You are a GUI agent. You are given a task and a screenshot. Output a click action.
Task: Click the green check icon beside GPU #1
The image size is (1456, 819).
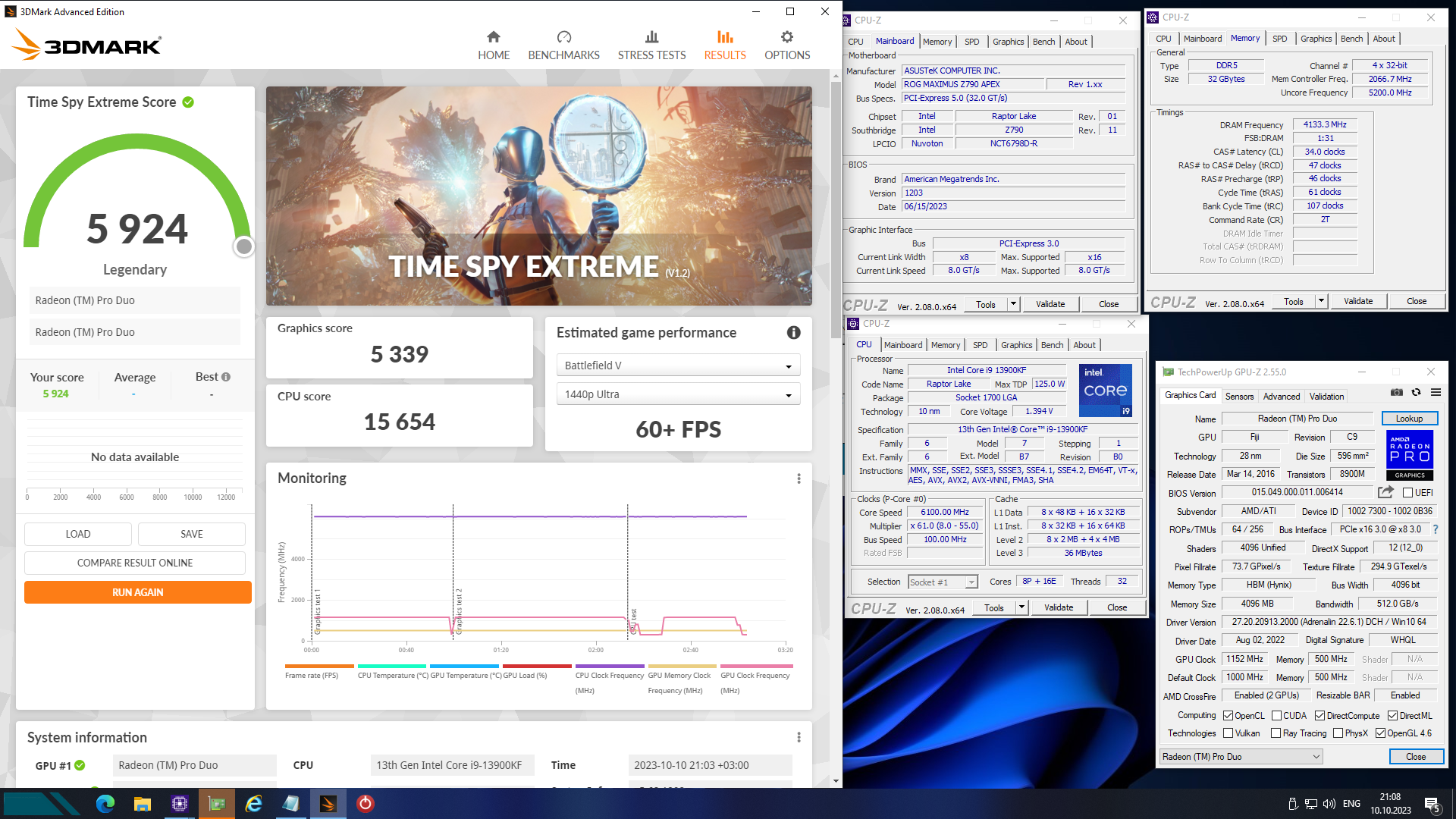click(80, 765)
